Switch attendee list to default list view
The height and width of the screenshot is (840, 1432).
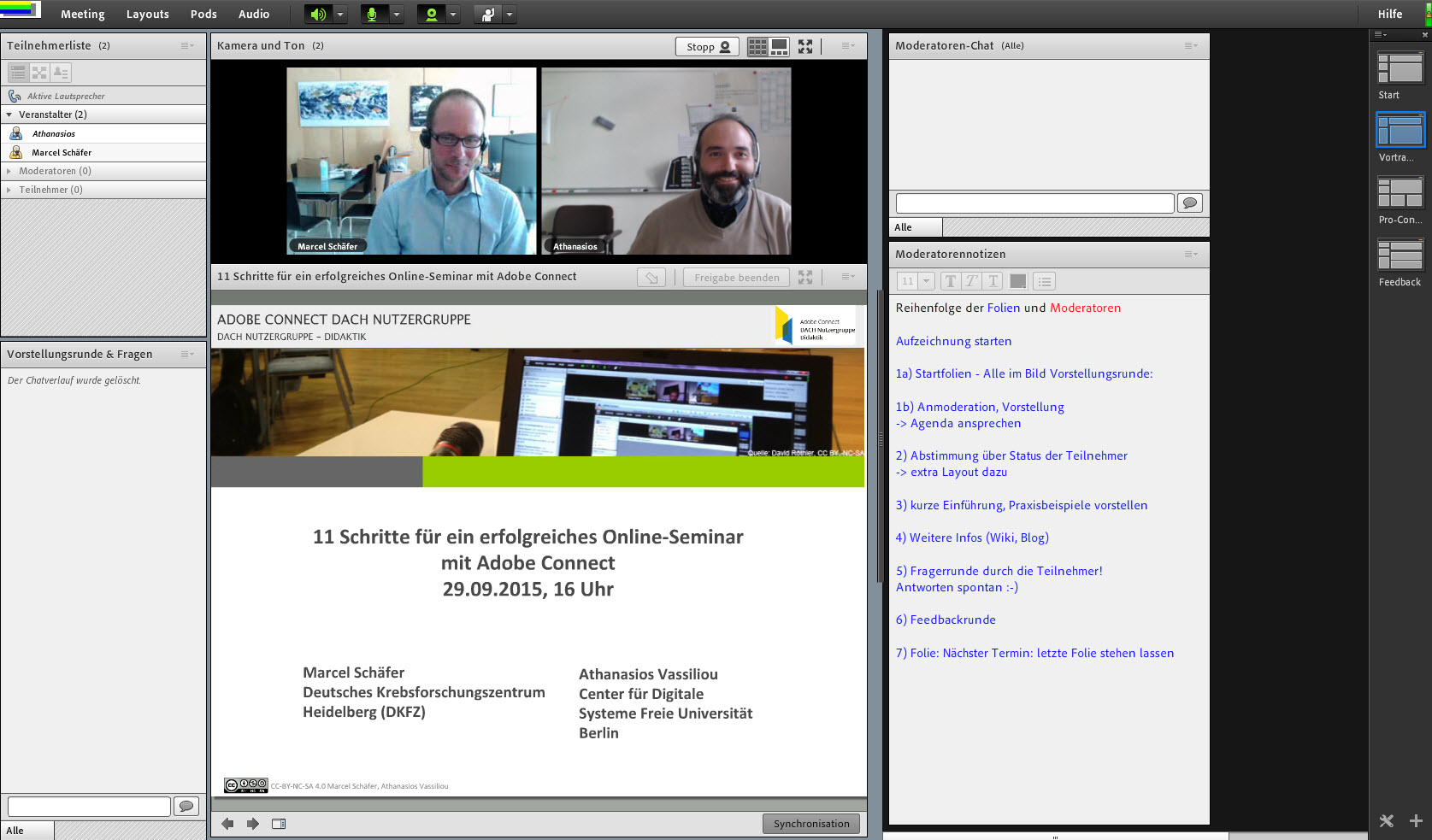18,73
